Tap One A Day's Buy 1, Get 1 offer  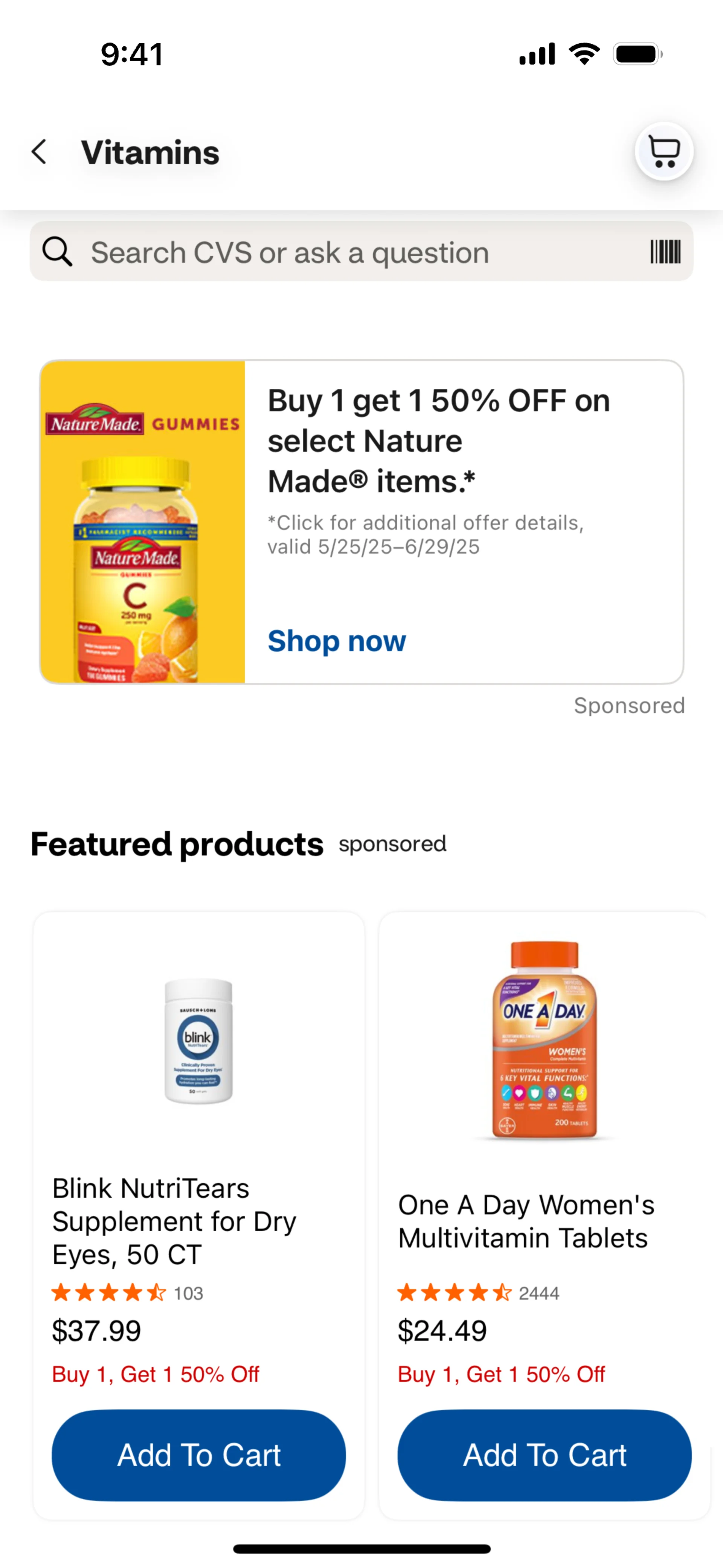[502, 1374]
